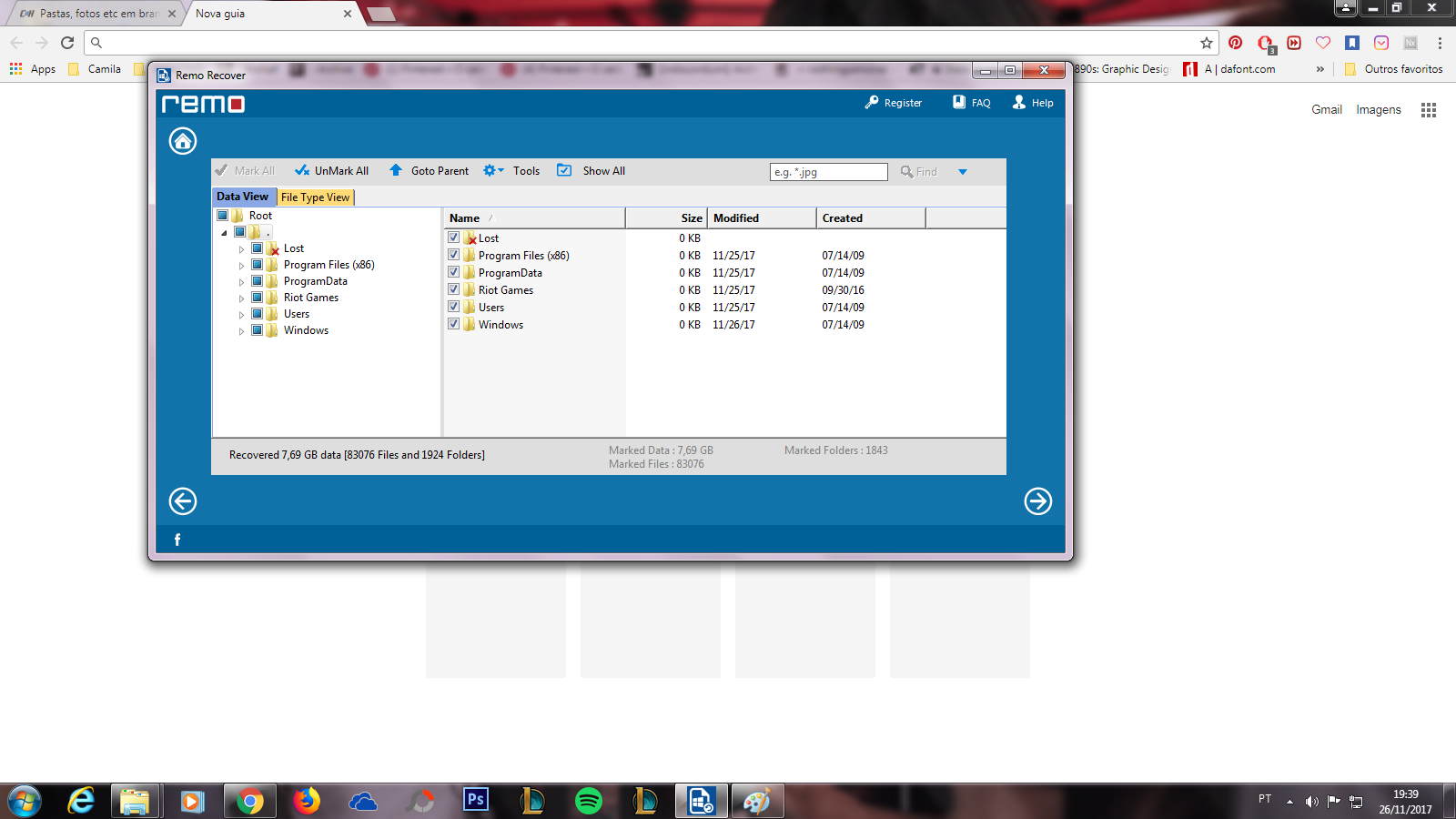This screenshot has height=819, width=1456.
Task: Open the Windows Start button
Action: click(25, 802)
